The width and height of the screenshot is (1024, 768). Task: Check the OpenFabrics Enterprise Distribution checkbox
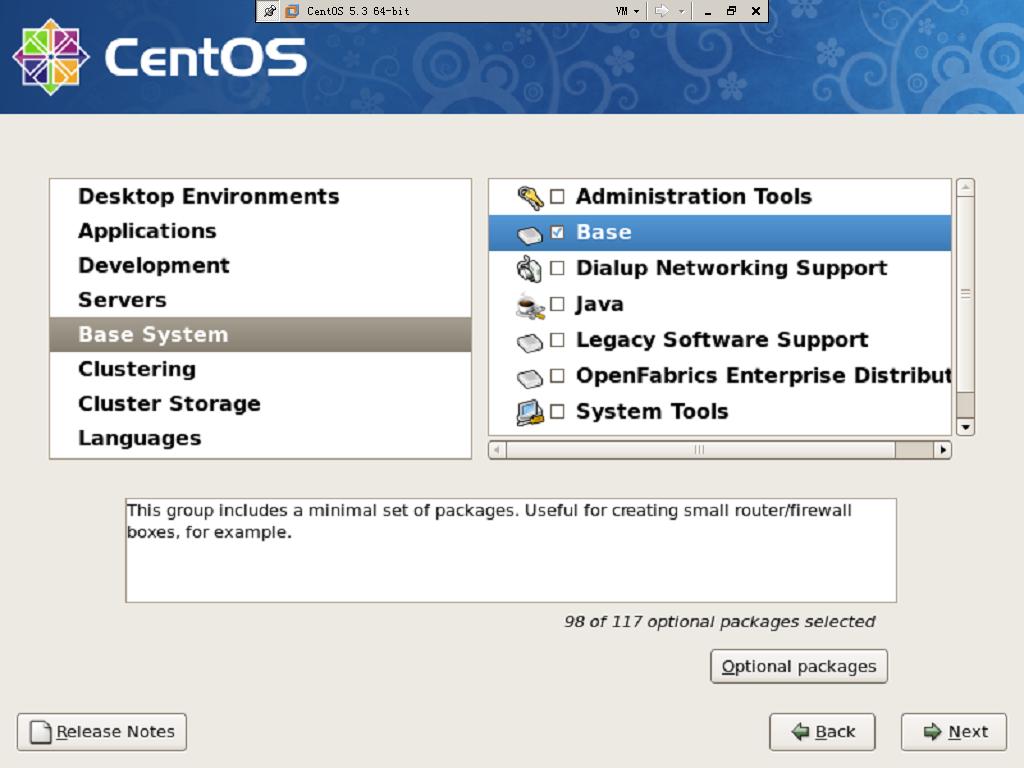[557, 376]
